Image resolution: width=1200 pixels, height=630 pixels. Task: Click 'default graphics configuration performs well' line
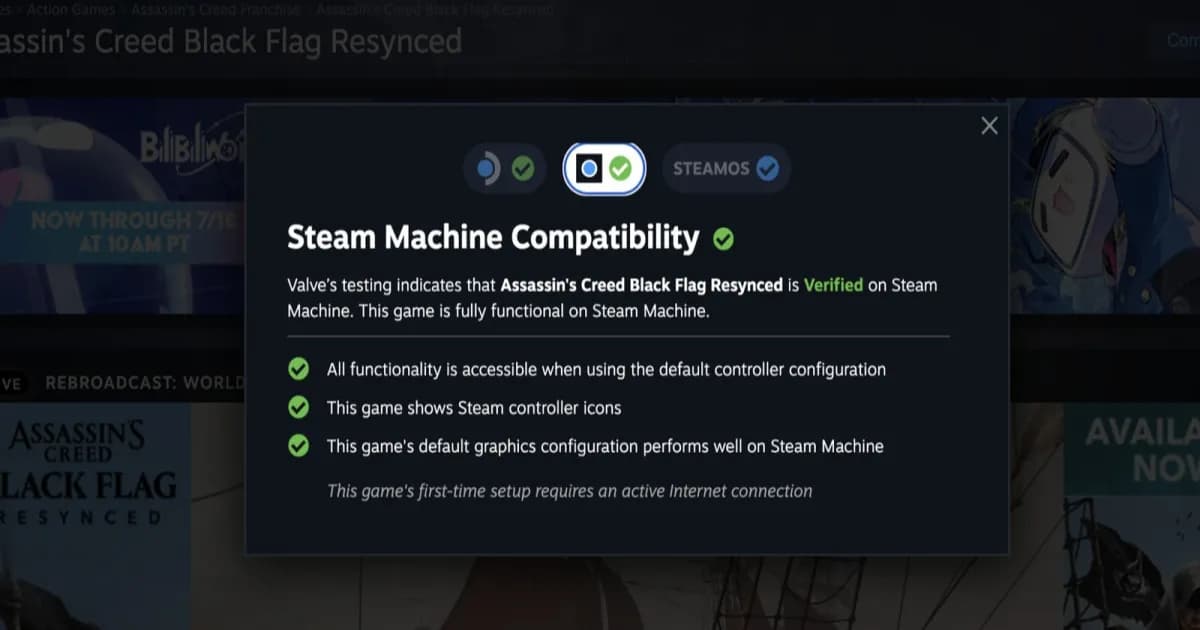(x=605, y=446)
